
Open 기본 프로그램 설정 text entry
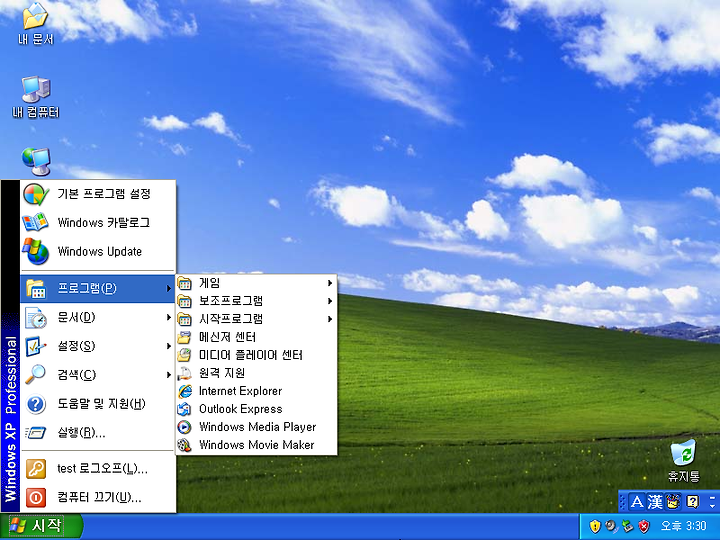[104, 194]
